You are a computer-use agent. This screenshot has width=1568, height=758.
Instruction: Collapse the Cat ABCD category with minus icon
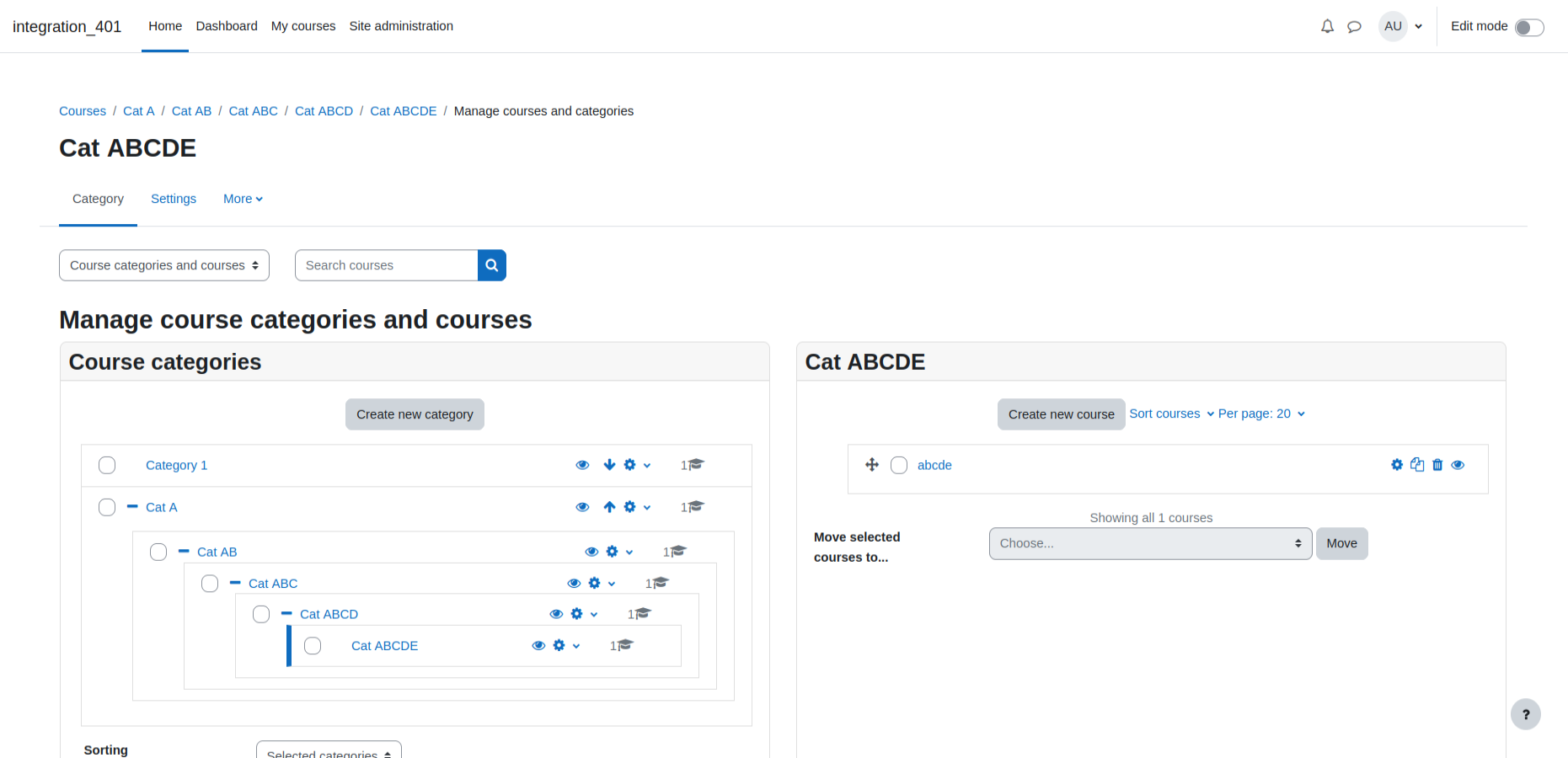click(x=286, y=613)
